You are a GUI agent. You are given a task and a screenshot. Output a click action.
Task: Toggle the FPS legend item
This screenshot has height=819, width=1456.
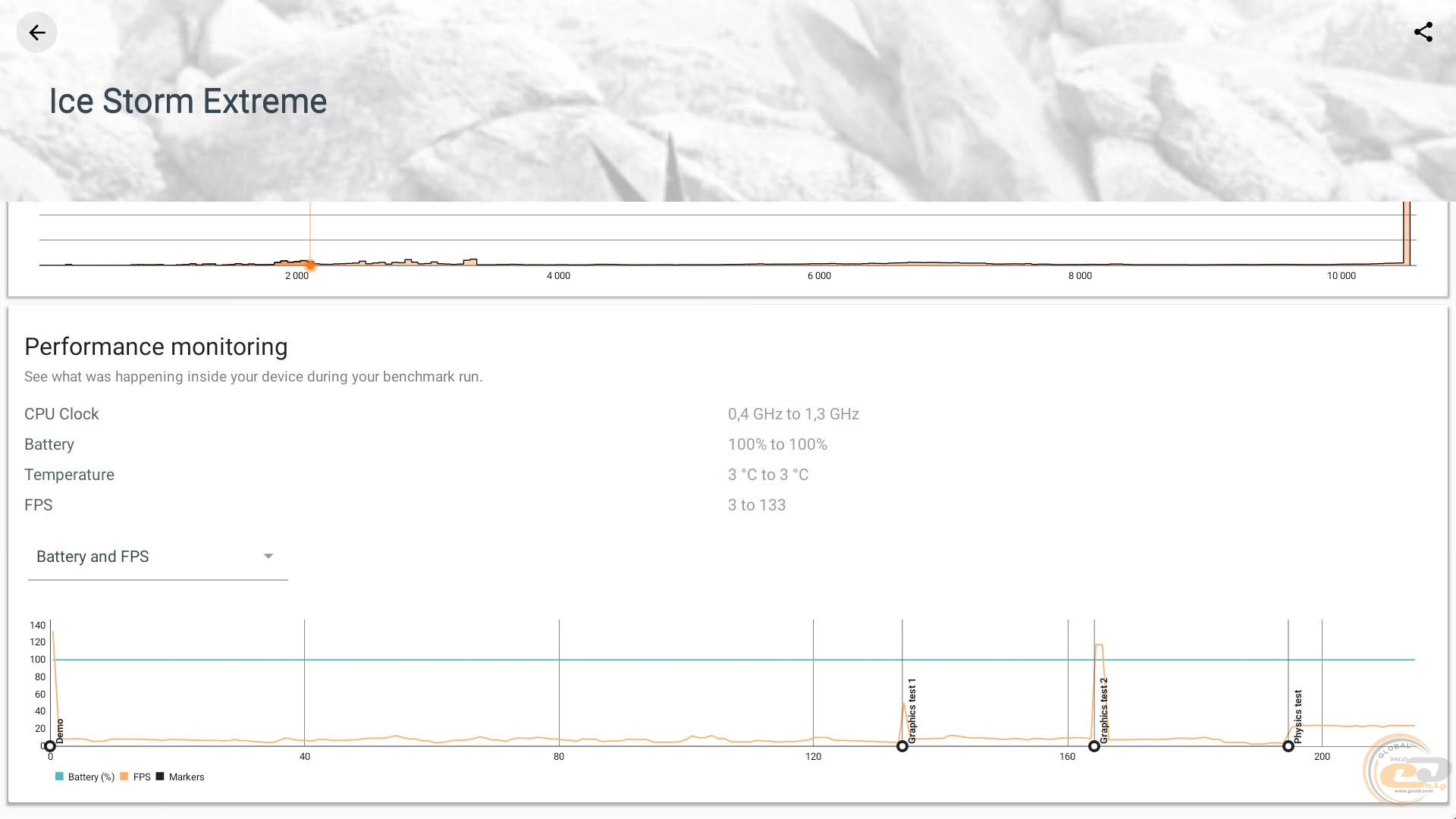pyautogui.click(x=135, y=777)
